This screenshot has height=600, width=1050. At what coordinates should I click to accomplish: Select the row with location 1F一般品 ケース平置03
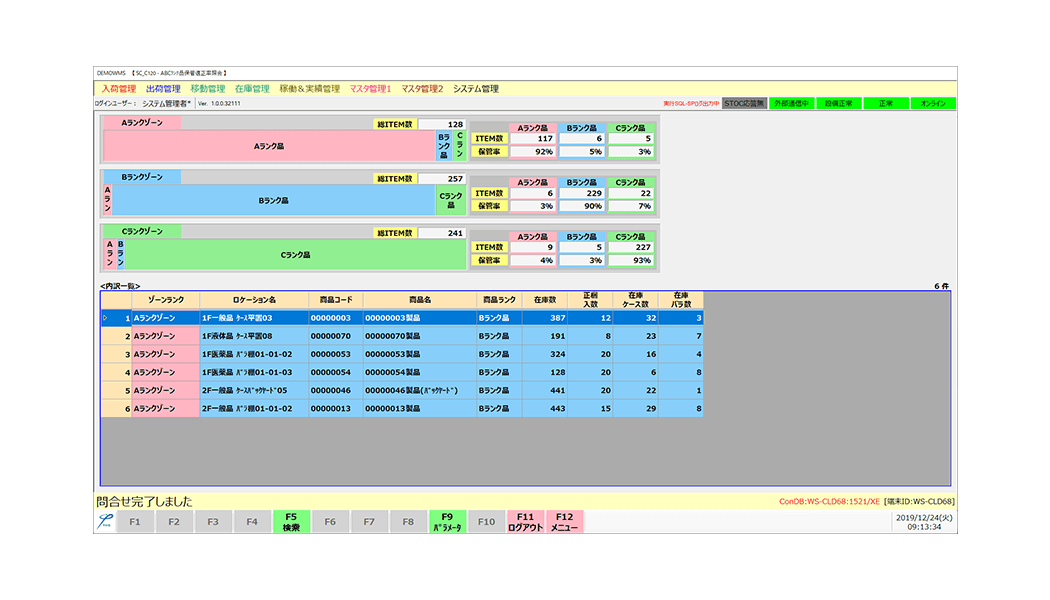tap(402, 318)
